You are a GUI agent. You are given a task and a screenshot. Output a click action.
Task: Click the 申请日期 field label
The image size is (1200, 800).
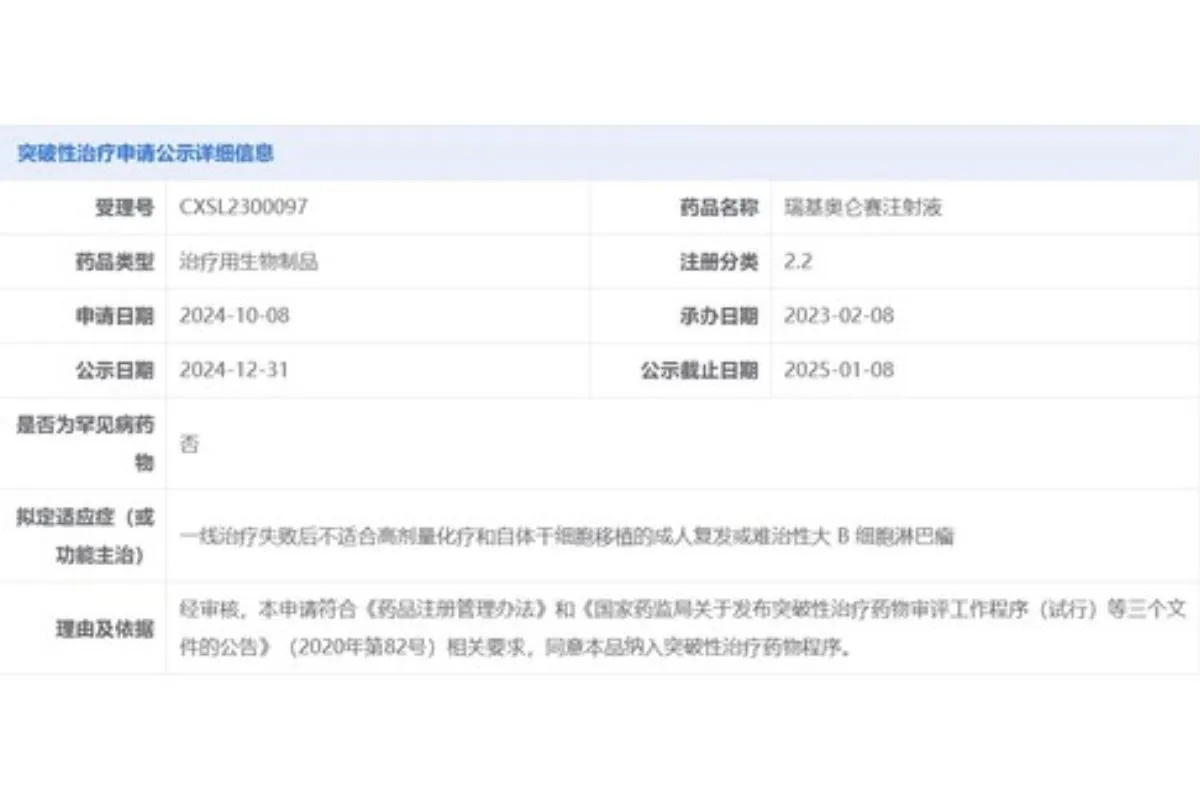(x=115, y=316)
